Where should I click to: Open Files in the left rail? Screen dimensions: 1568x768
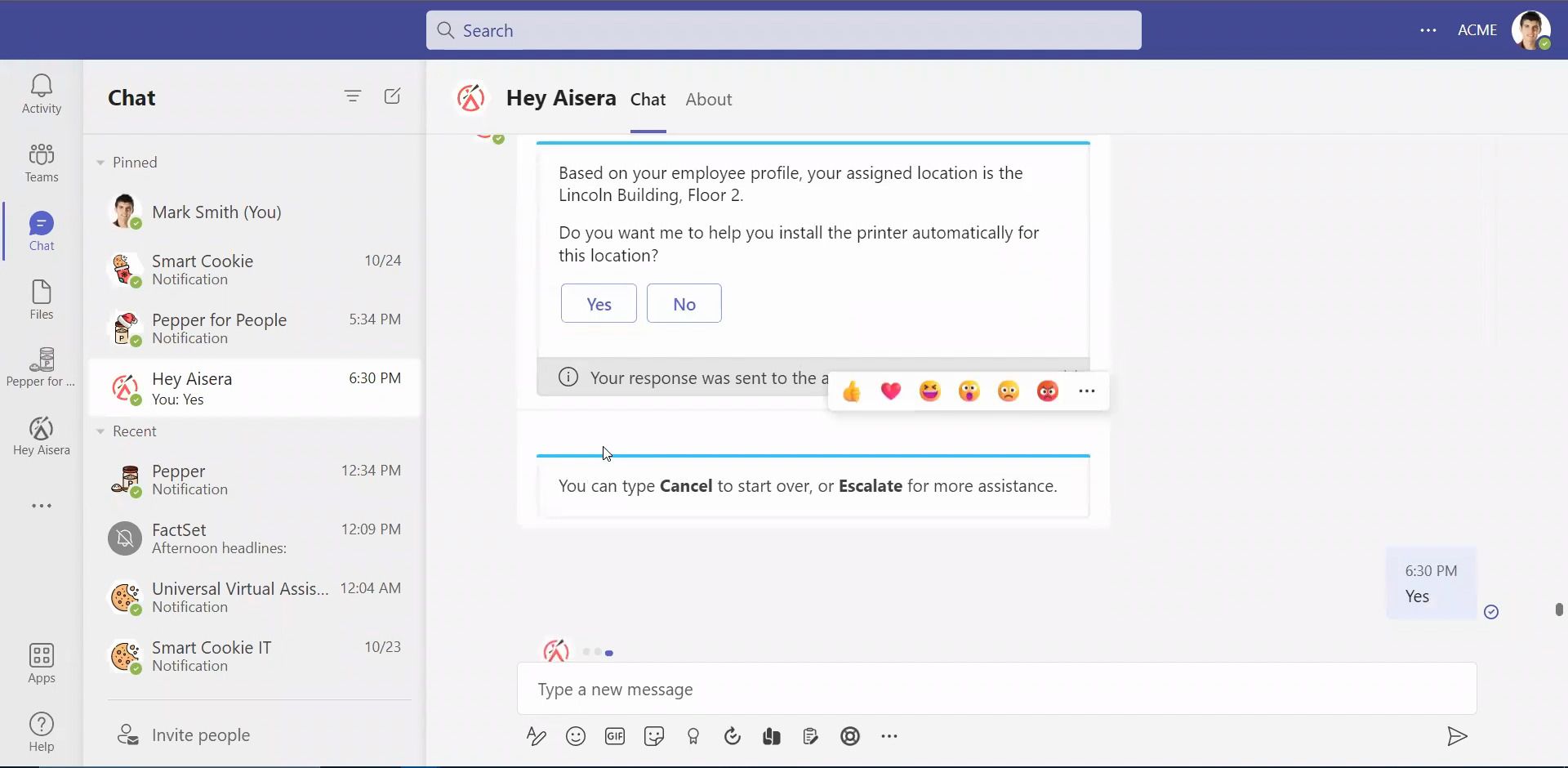tap(42, 300)
